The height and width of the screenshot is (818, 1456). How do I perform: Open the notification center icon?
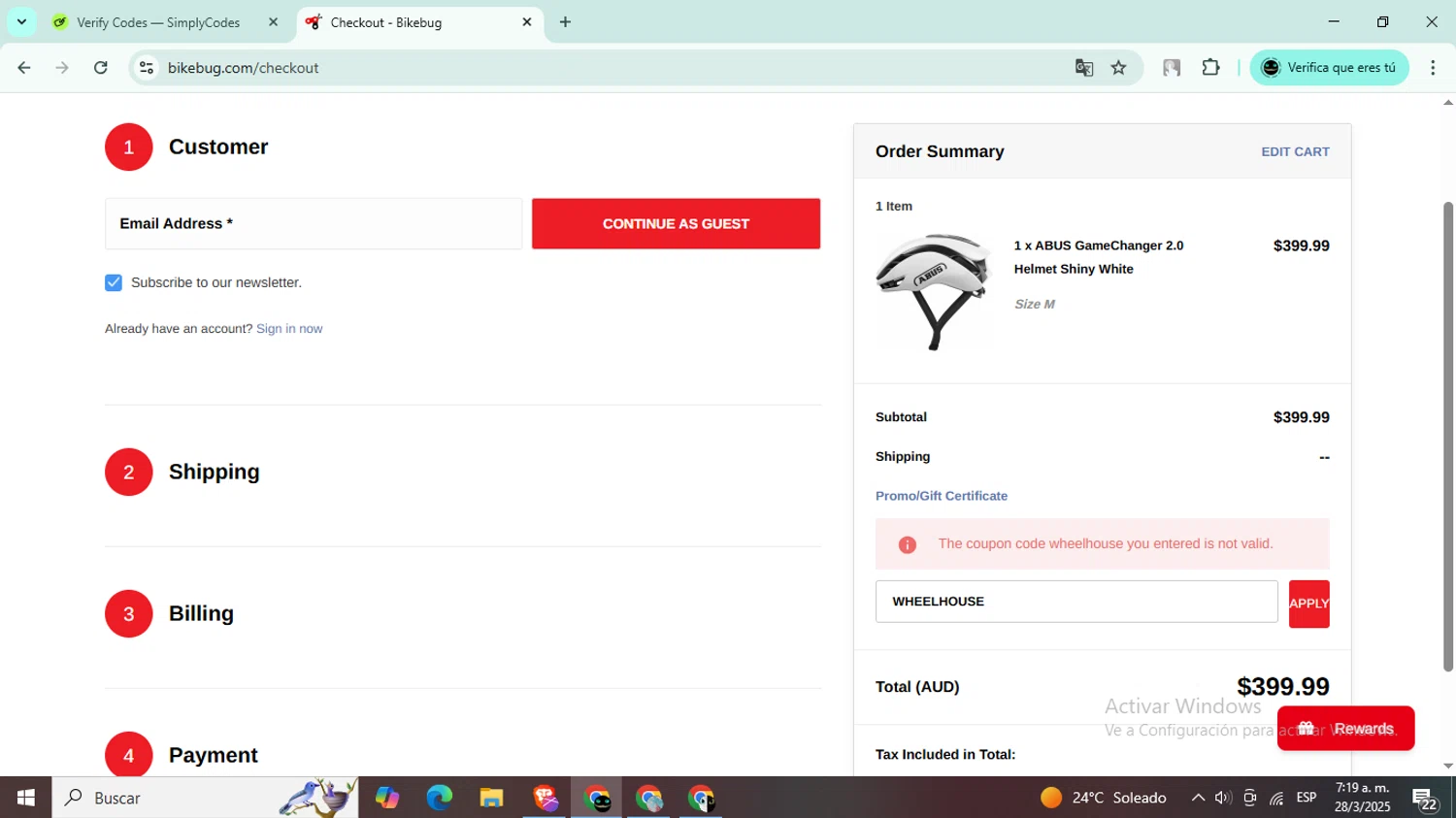[x=1425, y=799]
